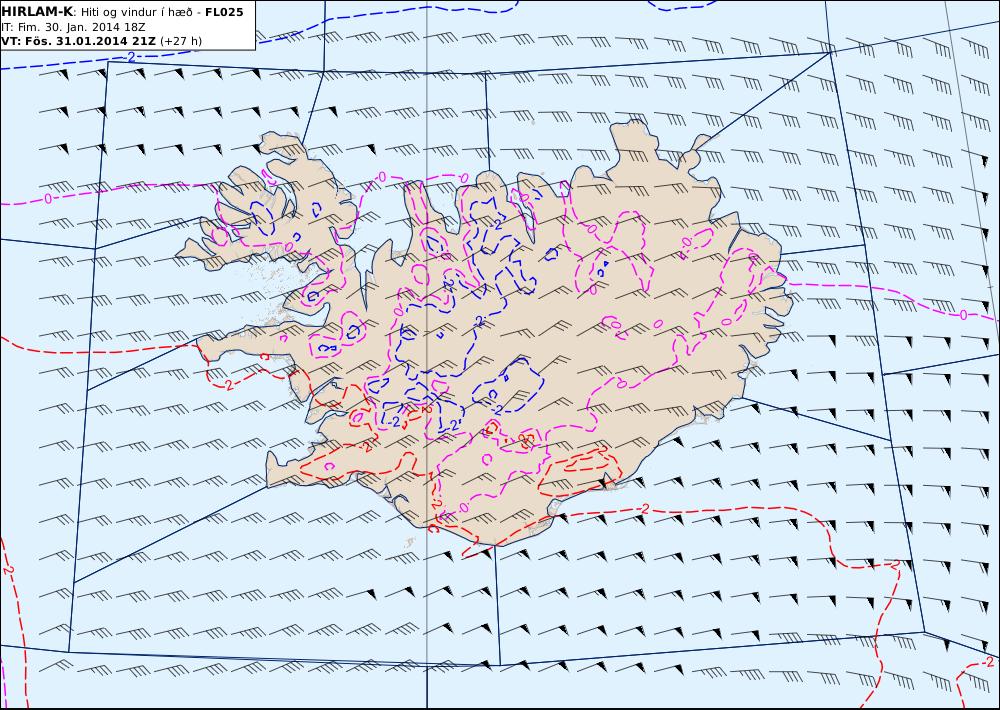Select the "VT: Fös. 31.01.2014 21Z" valid time text
The width and height of the screenshot is (1000, 710).
pos(78,41)
